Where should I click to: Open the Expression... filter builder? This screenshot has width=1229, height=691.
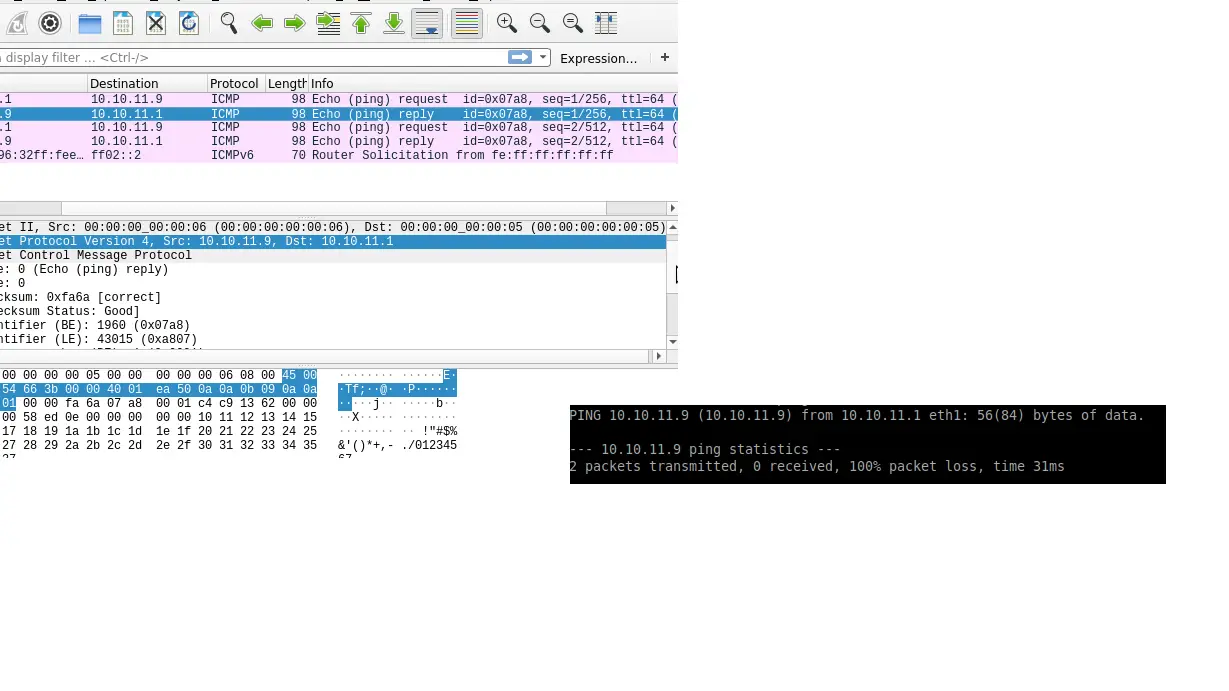[x=598, y=58]
